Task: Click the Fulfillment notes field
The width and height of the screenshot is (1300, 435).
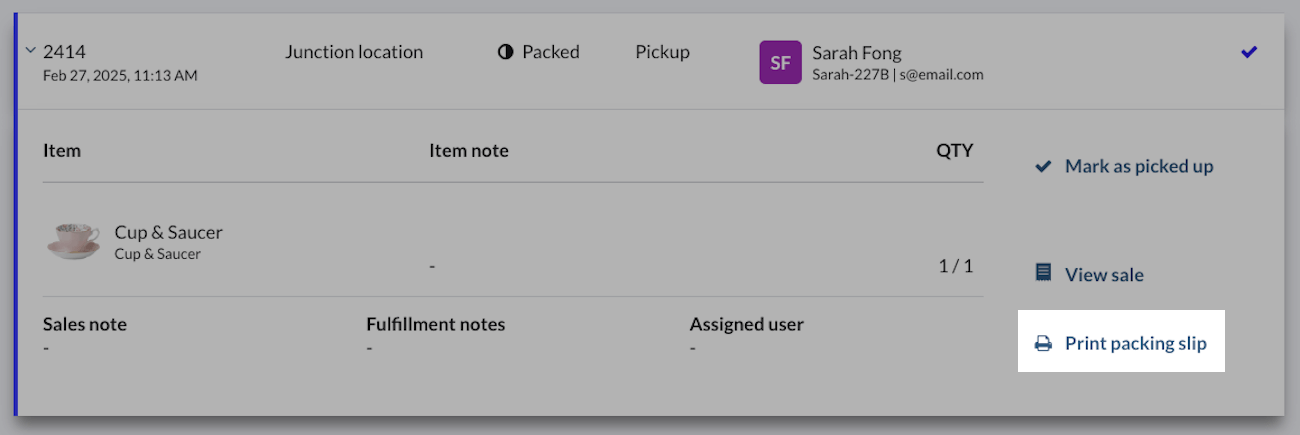Action: pos(435,324)
